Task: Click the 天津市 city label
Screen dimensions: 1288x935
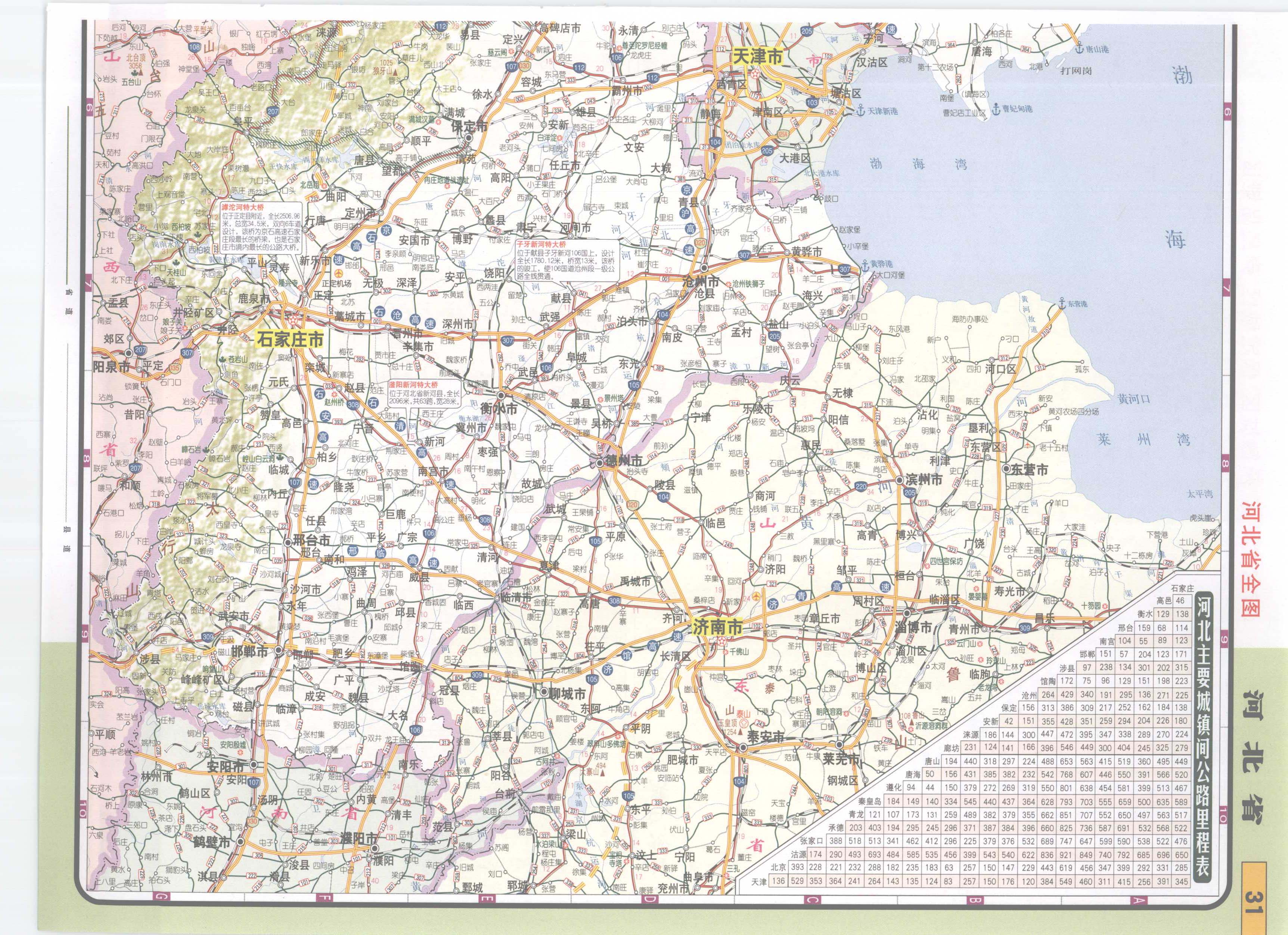Action: tap(758, 57)
